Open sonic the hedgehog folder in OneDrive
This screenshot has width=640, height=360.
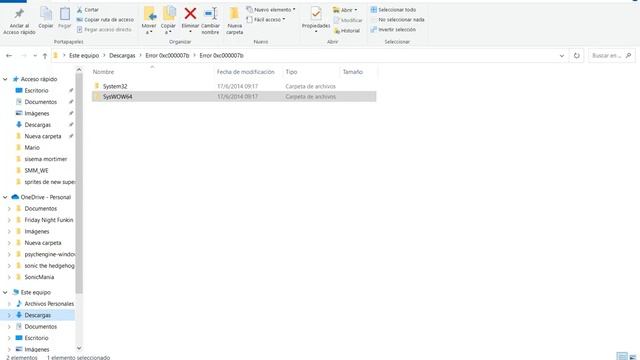pos(49,266)
